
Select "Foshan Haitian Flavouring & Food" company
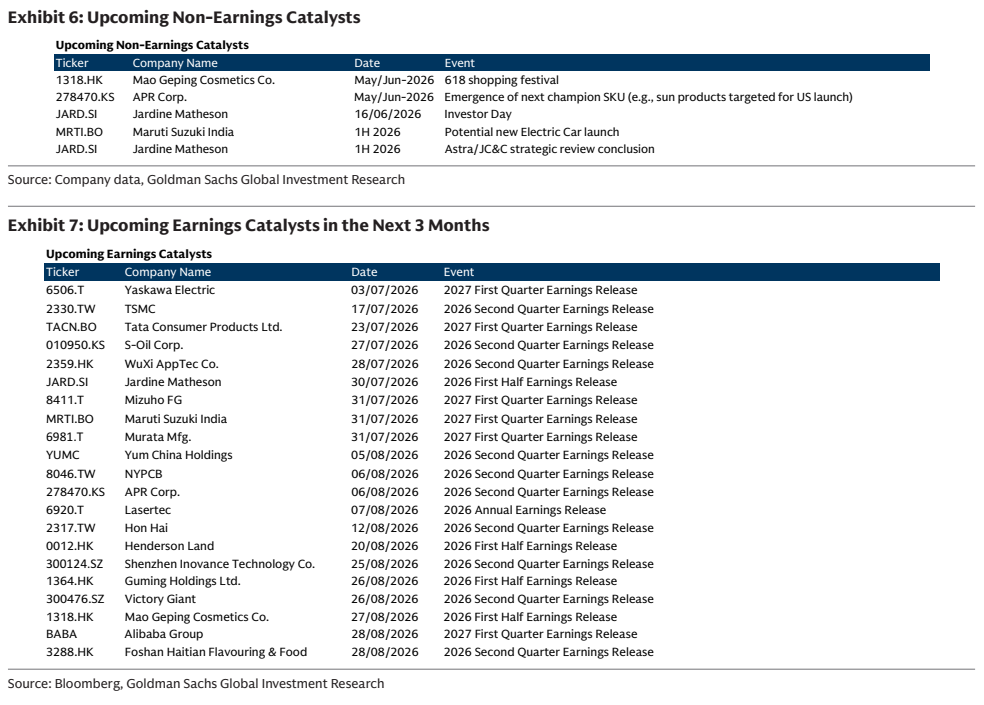click(x=216, y=652)
